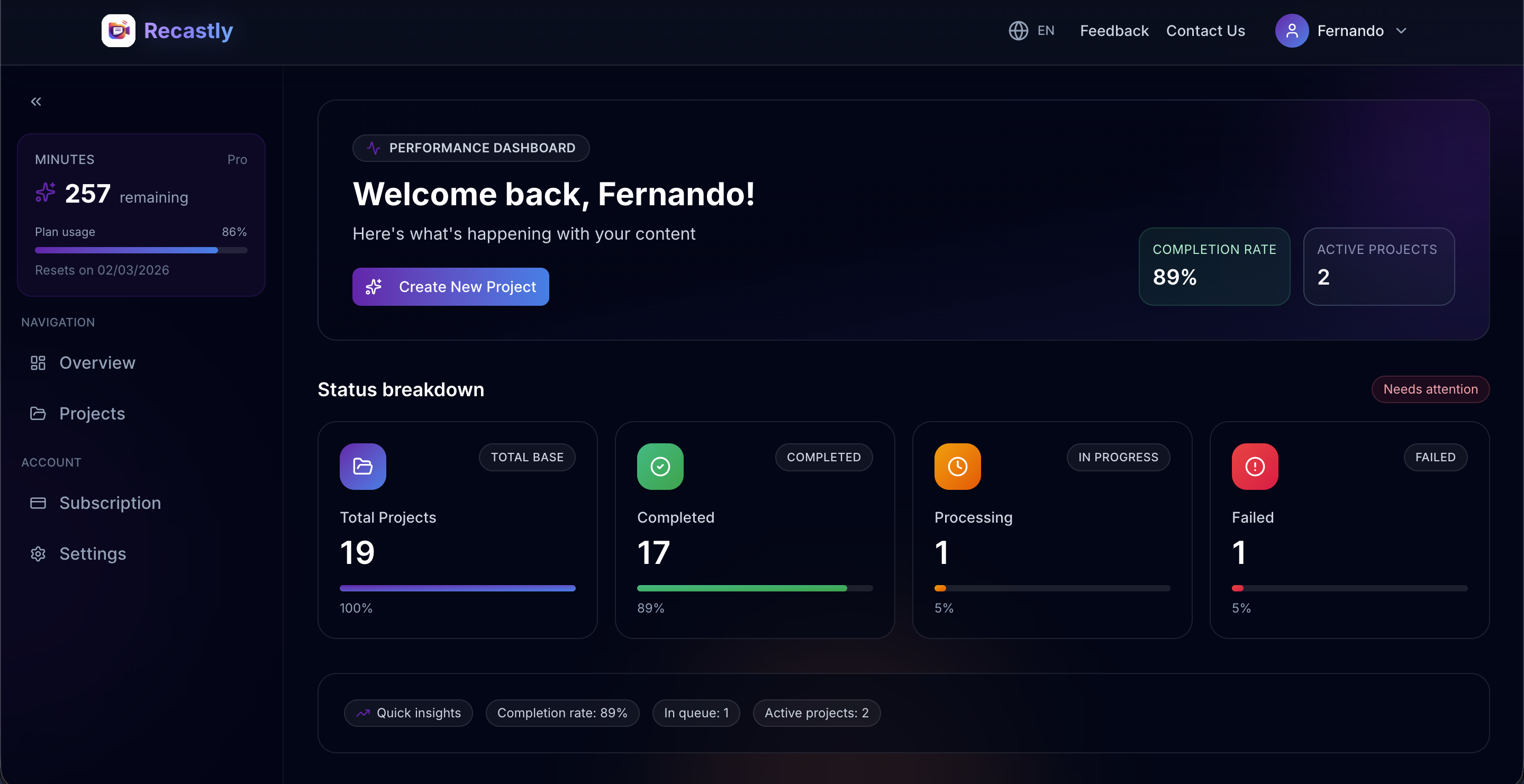Open Projects in the sidebar

[x=92, y=413]
